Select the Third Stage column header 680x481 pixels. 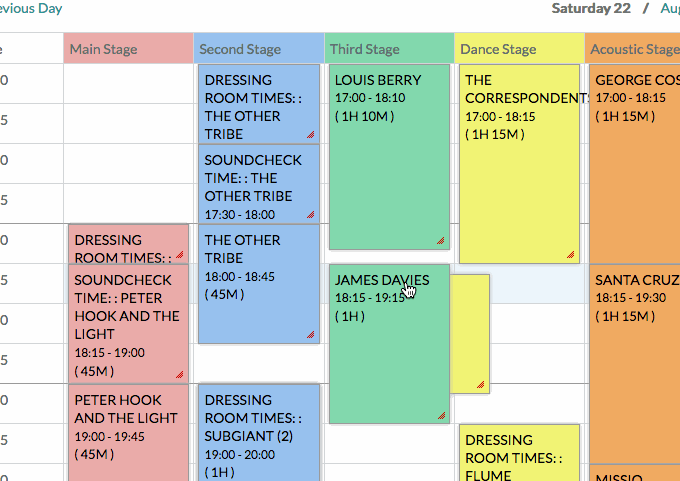pos(388,49)
